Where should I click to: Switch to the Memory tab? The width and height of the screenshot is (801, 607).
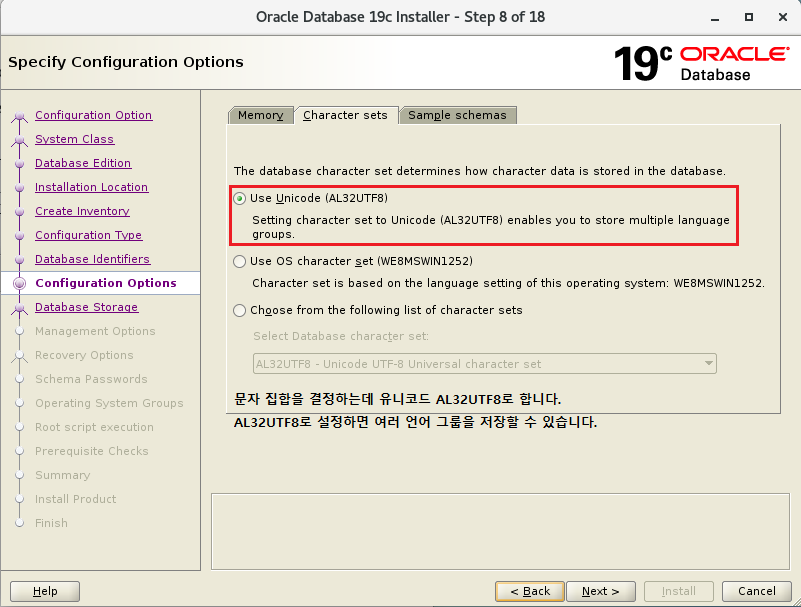(x=261, y=115)
